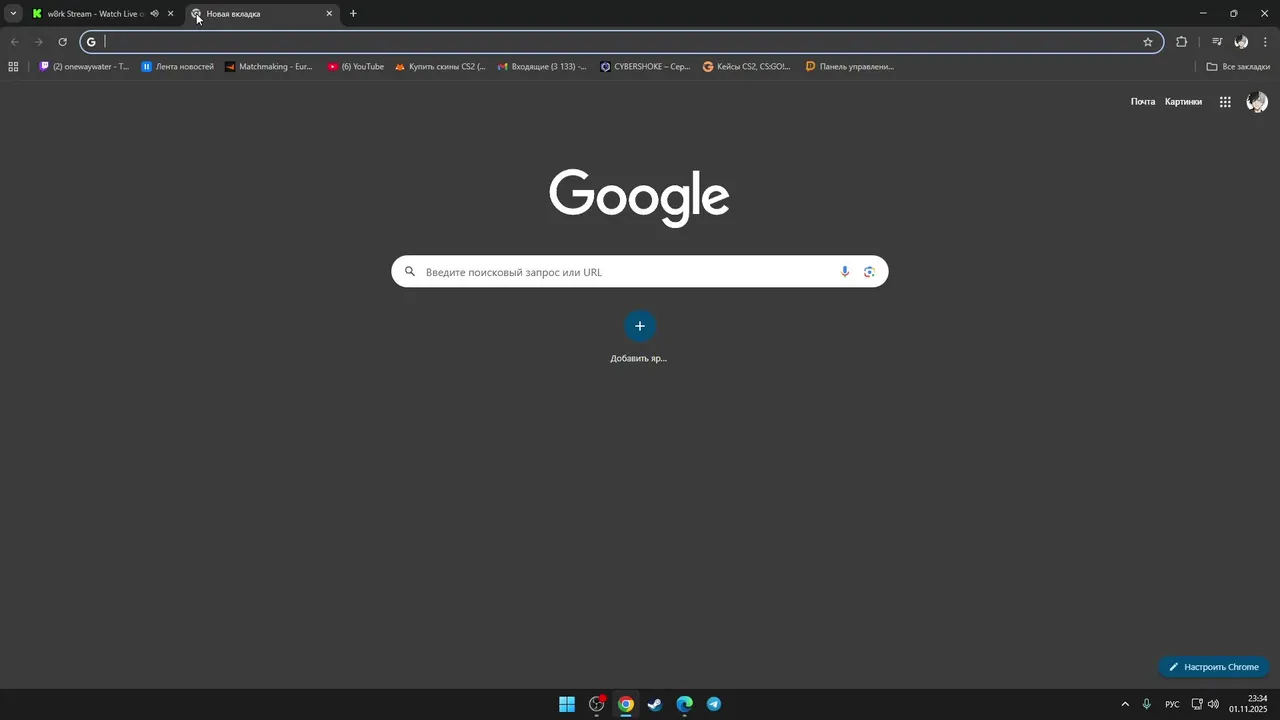
Task: Open the Extensions puzzle icon
Action: [1181, 42]
